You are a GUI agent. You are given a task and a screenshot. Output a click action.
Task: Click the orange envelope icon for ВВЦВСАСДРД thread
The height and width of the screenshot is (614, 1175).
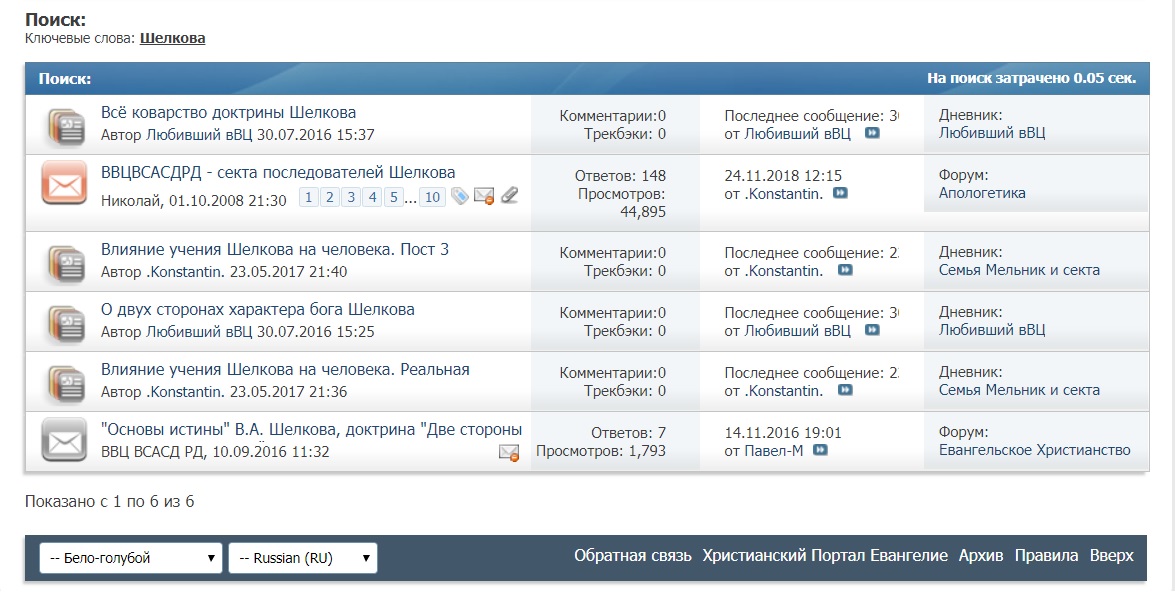click(x=65, y=184)
